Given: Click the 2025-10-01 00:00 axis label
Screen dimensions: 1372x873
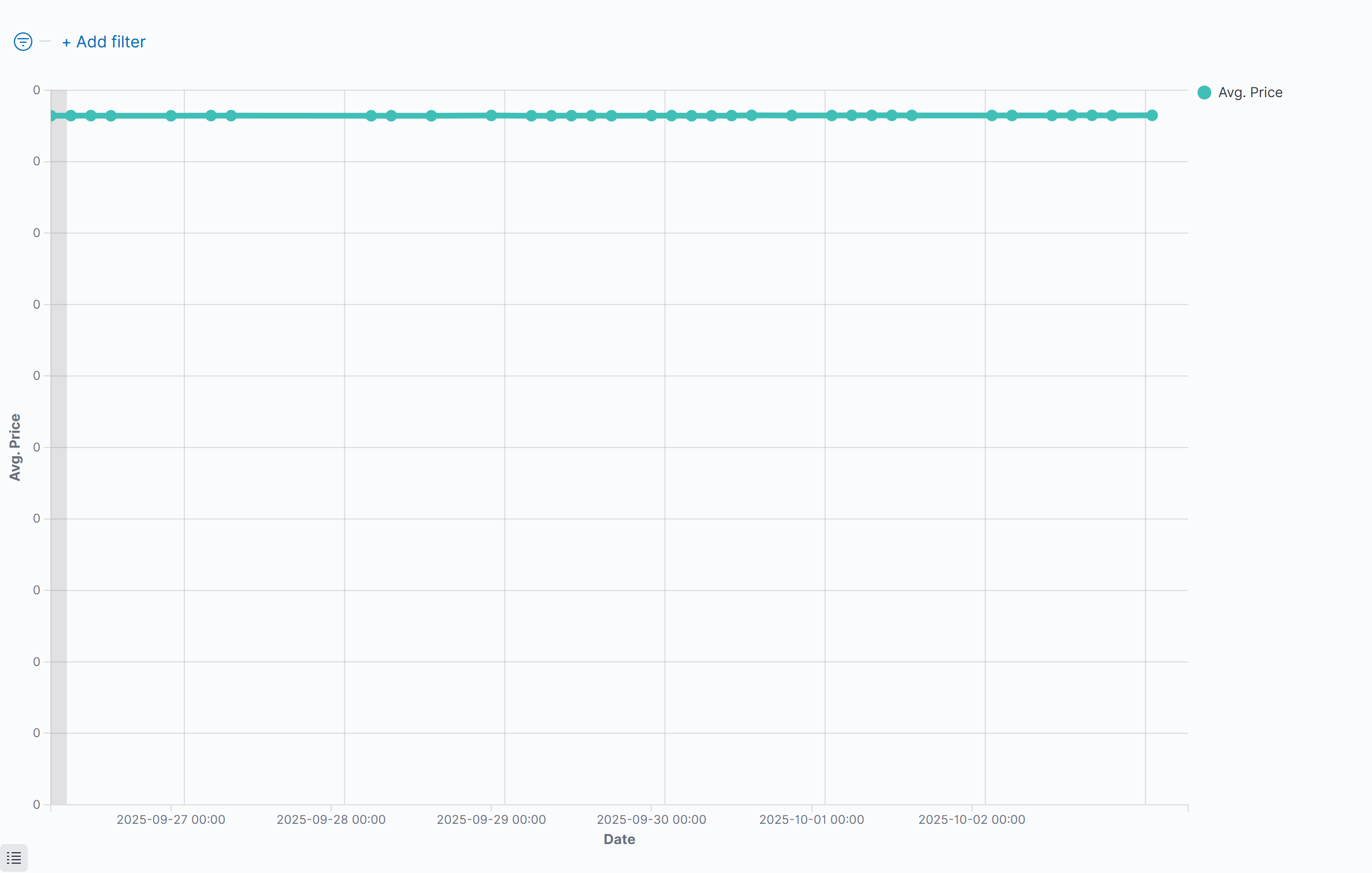Looking at the screenshot, I should pos(811,819).
